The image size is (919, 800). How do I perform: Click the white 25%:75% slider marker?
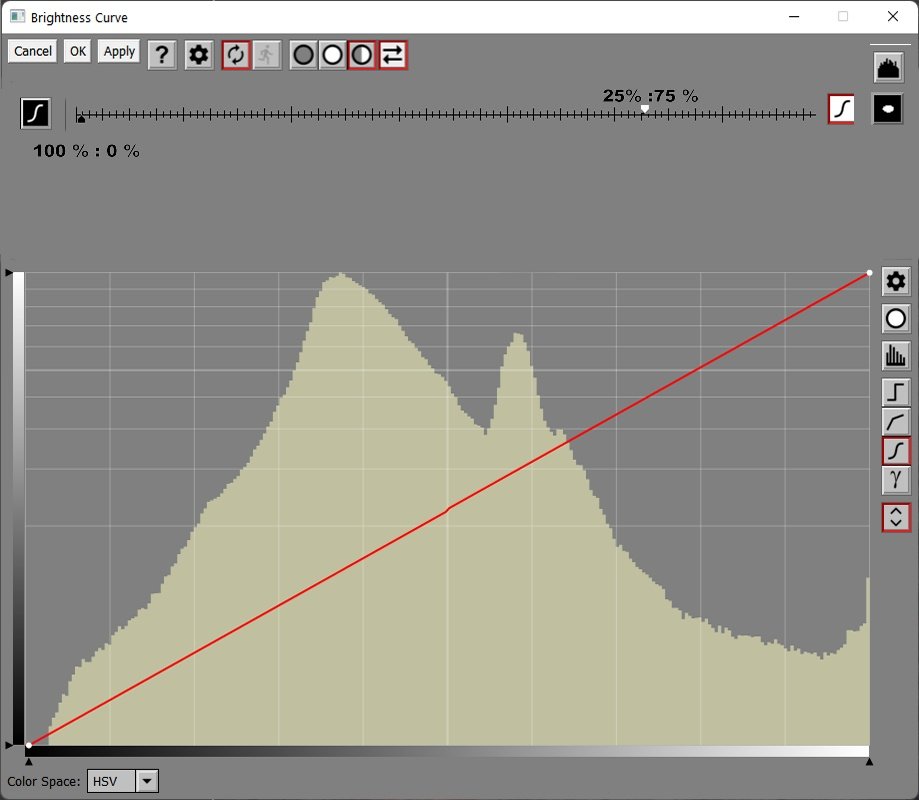(x=646, y=108)
